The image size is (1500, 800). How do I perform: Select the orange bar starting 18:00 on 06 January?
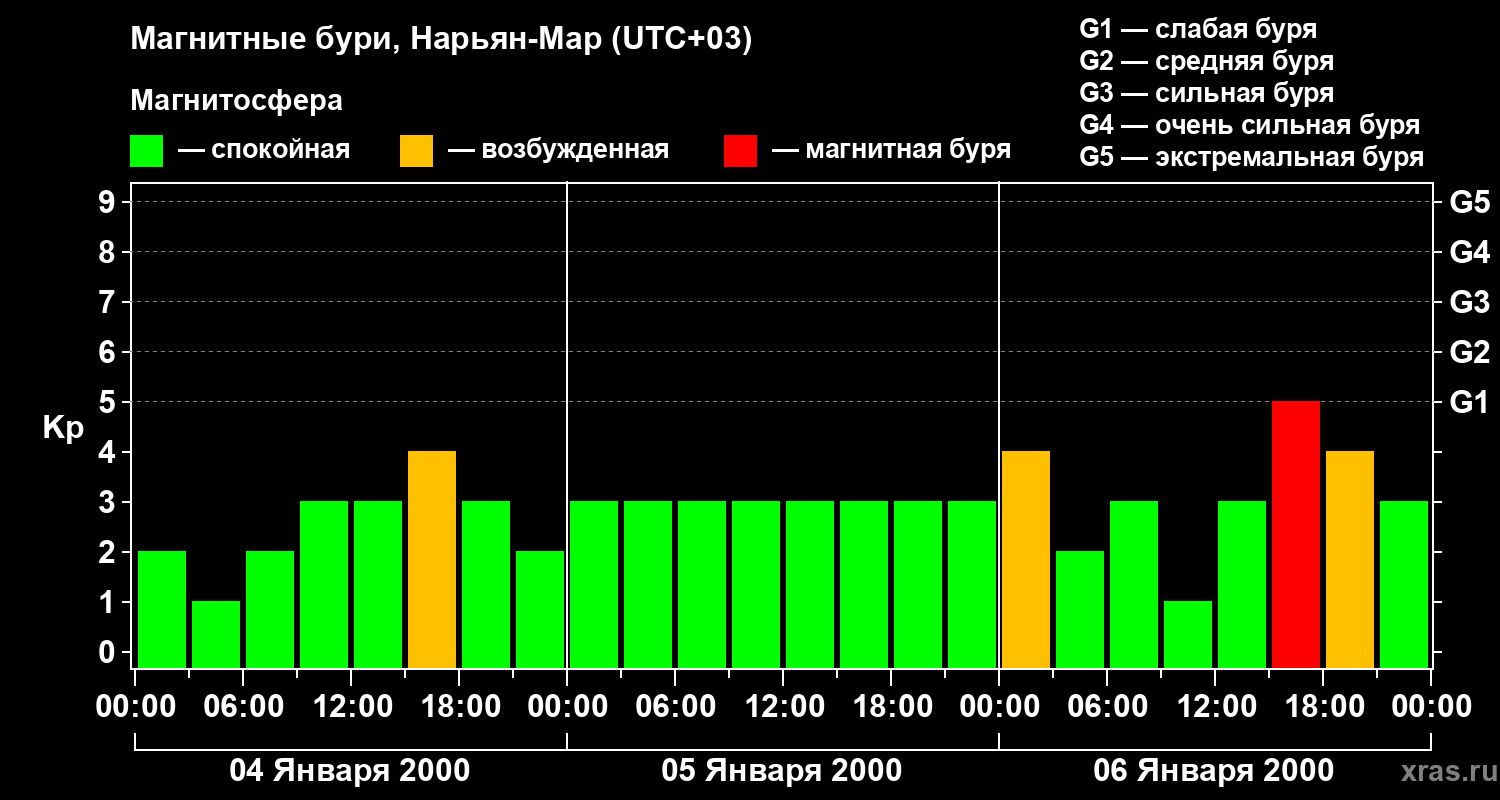coord(1350,559)
